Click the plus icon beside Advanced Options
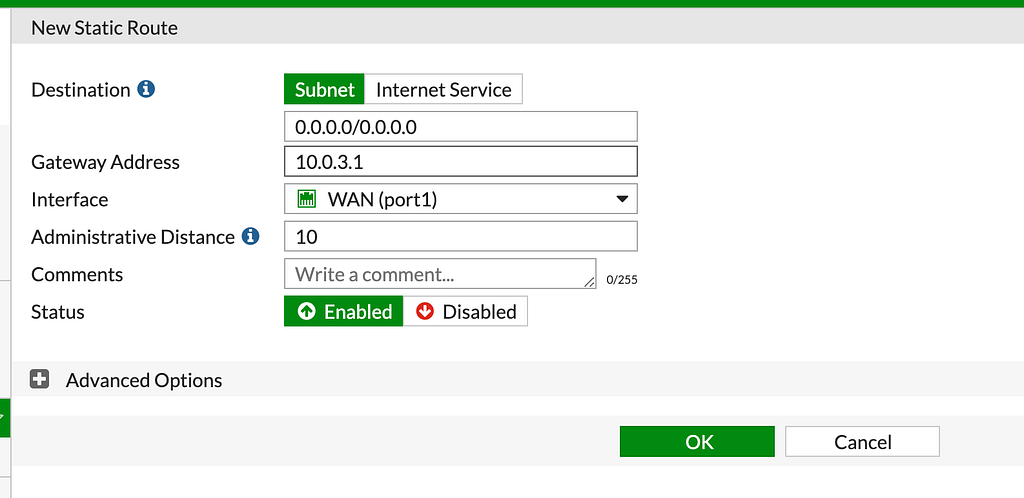The height and width of the screenshot is (498, 1024). pyautogui.click(x=40, y=379)
